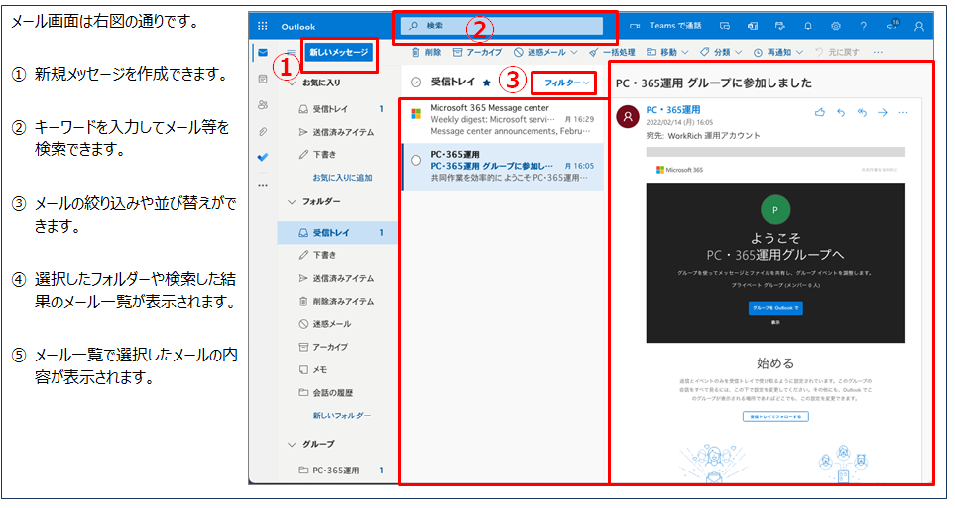Open notifications bell icon
Screen dimensions: 955x508
coord(808,26)
